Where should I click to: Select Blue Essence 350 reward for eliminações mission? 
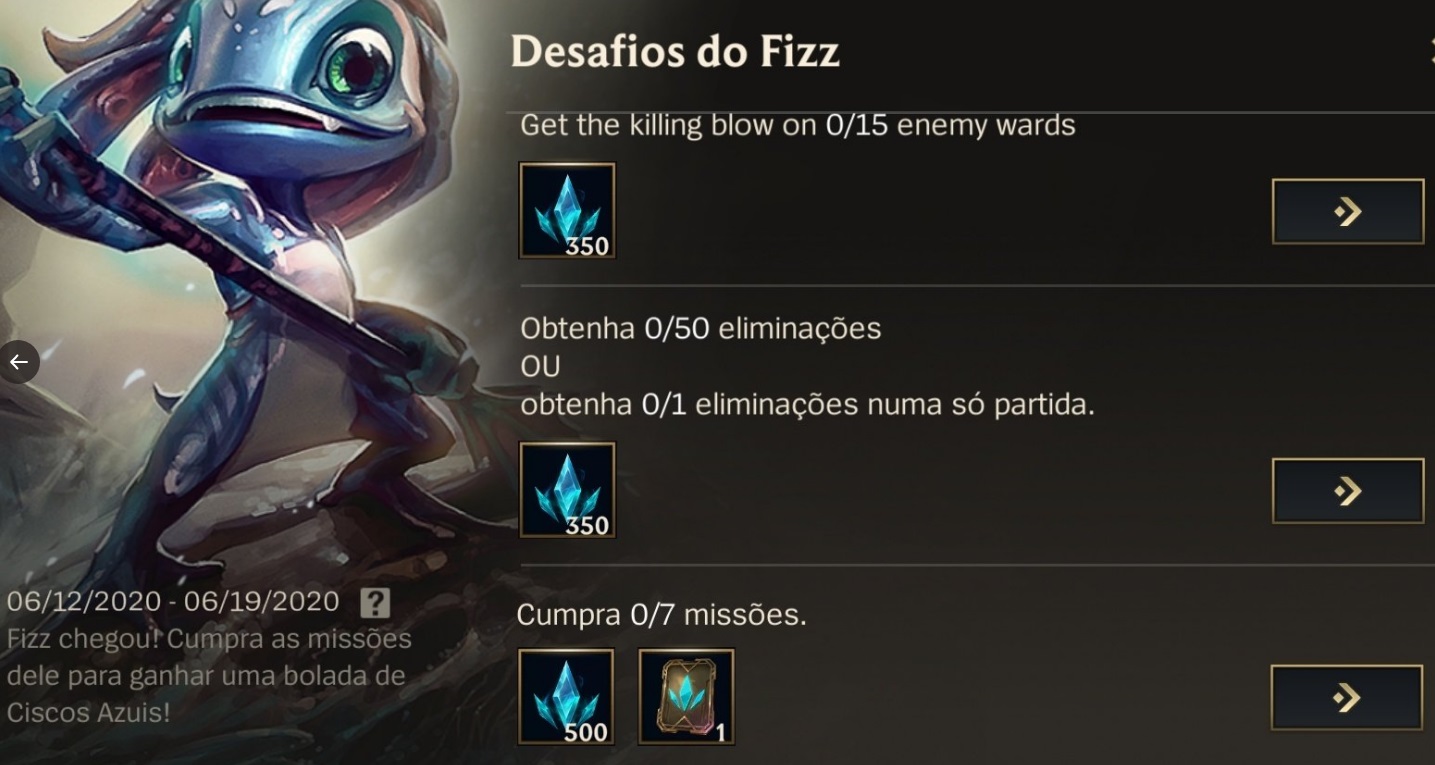567,490
